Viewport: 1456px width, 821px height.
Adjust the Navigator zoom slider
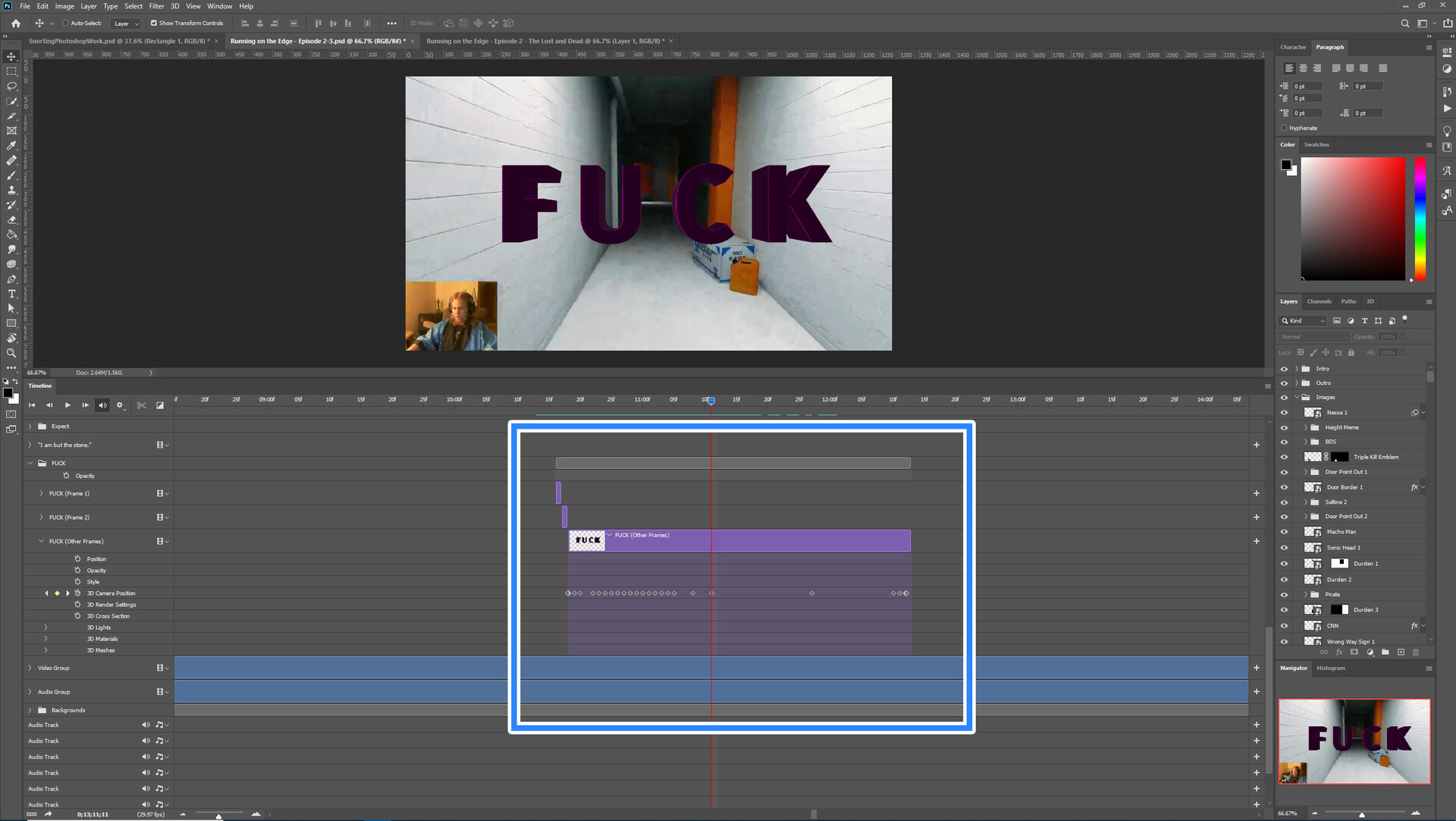coord(1362,814)
